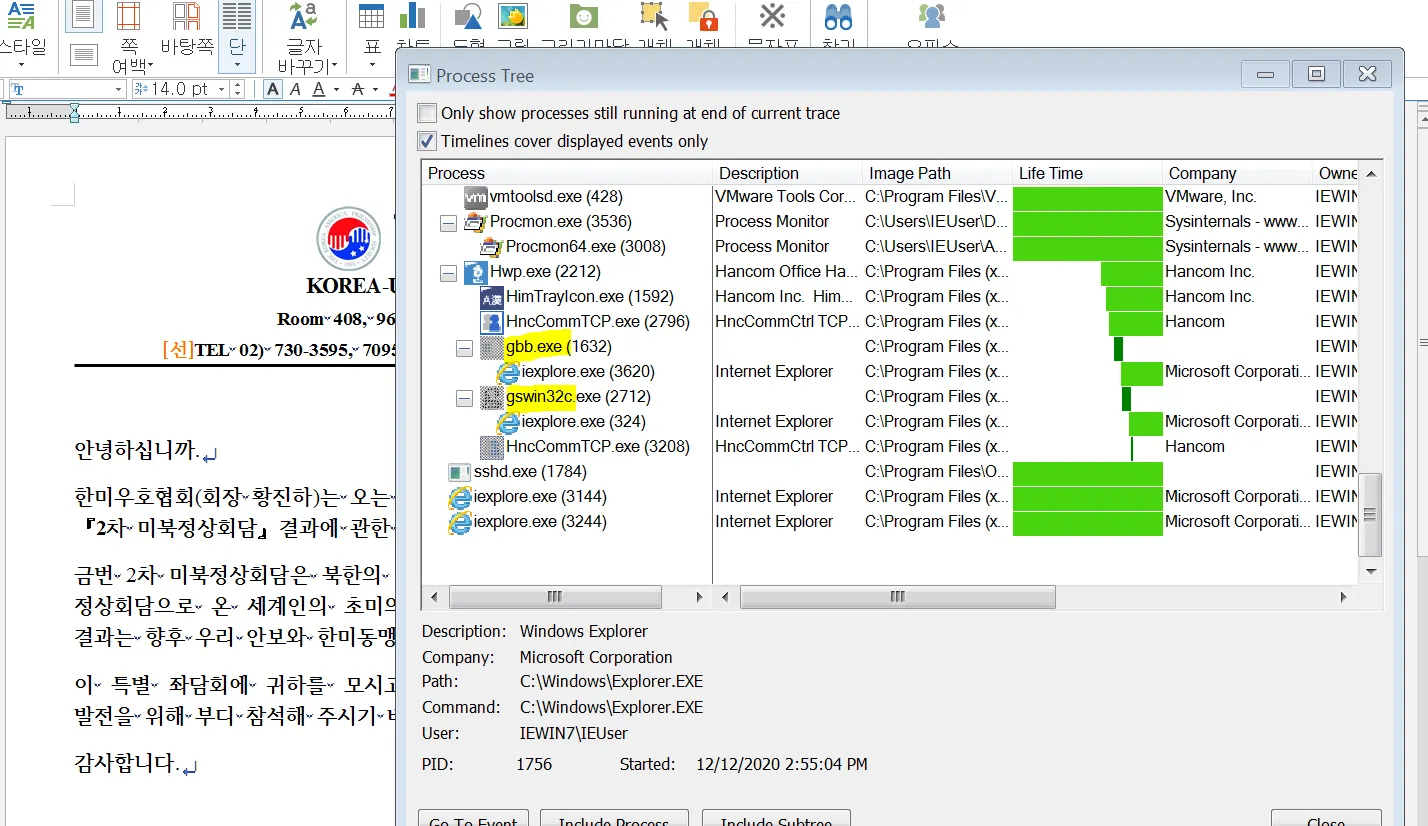Viewport: 1428px width, 826px height.
Task: Sort by the Description column header
Action: (x=788, y=173)
